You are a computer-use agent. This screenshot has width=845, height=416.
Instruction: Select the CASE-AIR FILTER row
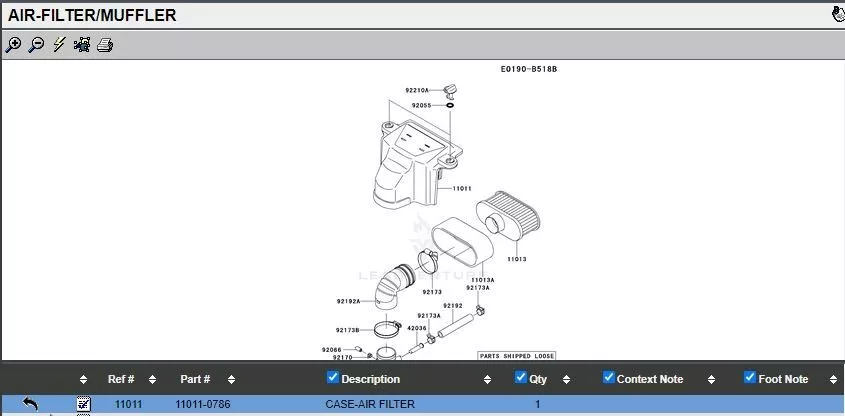(370, 404)
